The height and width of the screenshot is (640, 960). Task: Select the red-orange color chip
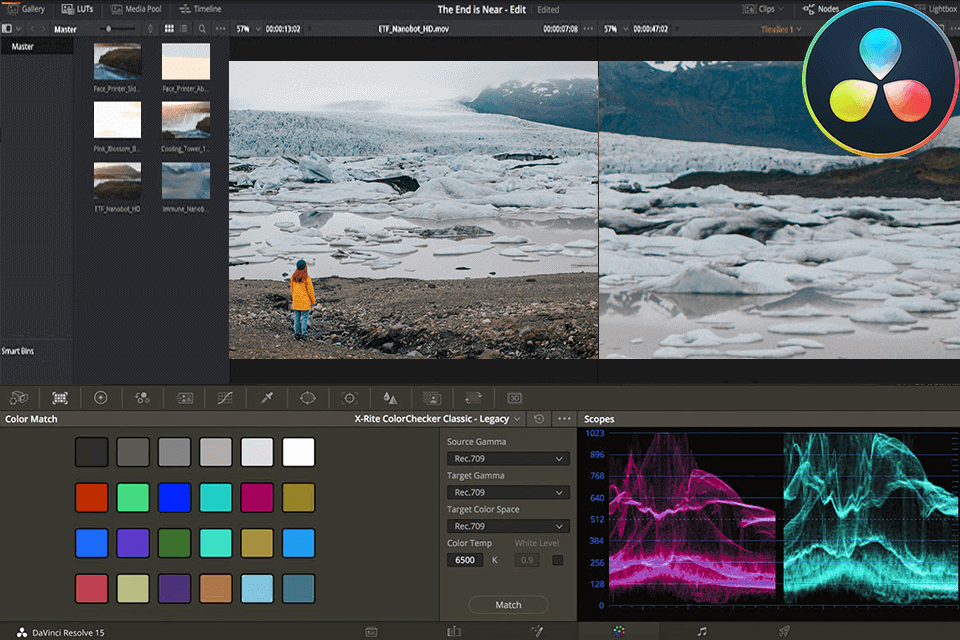click(92, 497)
